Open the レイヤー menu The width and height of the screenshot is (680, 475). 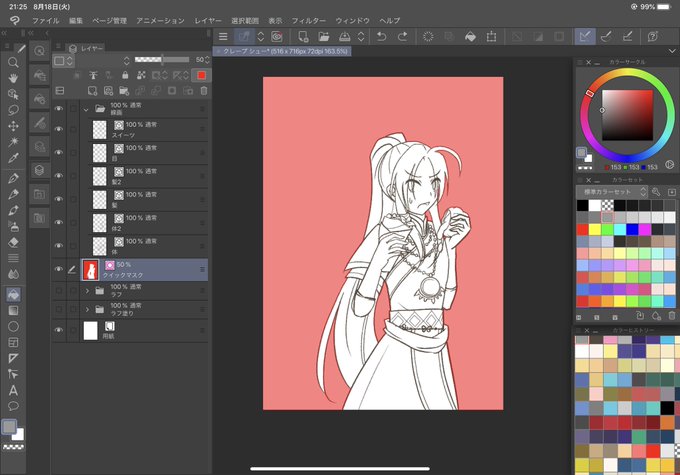[x=208, y=20]
